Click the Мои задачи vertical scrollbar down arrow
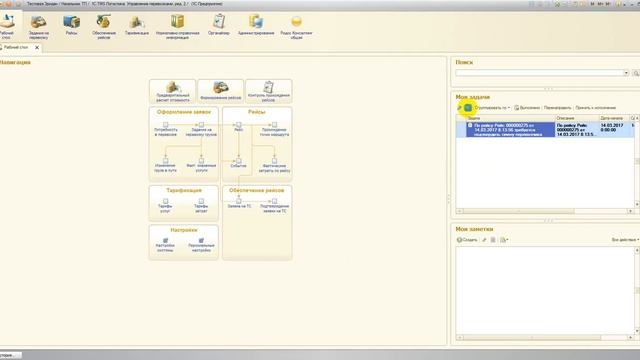 637,204
